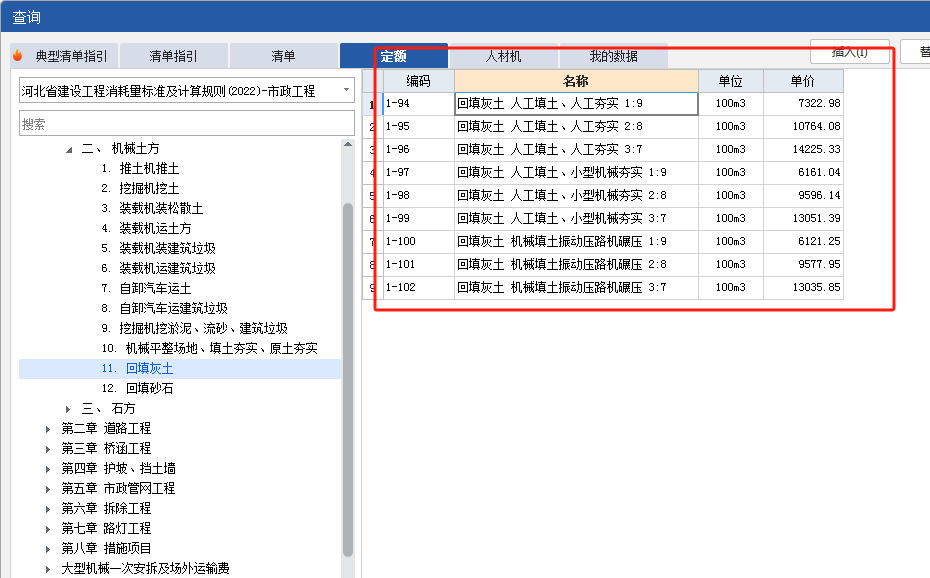The width and height of the screenshot is (930, 578).
Task: Select code cell 1-102
Action: 418,288
